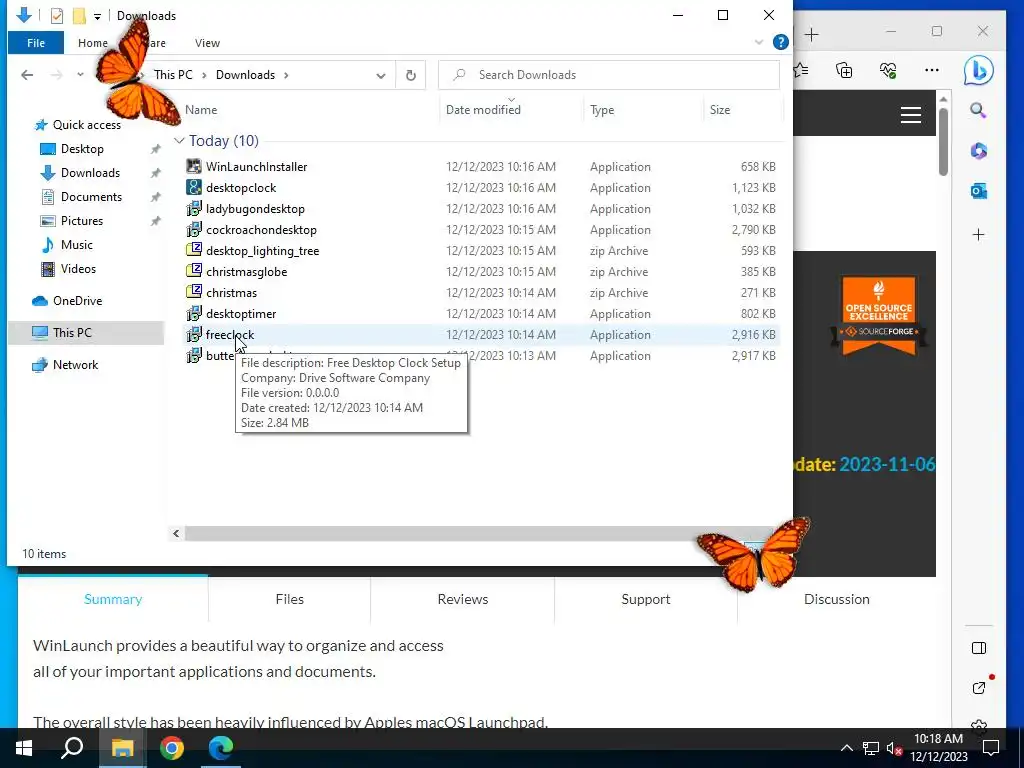This screenshot has height=768, width=1024.
Task: Click the Search Downloads field
Action: tap(609, 75)
